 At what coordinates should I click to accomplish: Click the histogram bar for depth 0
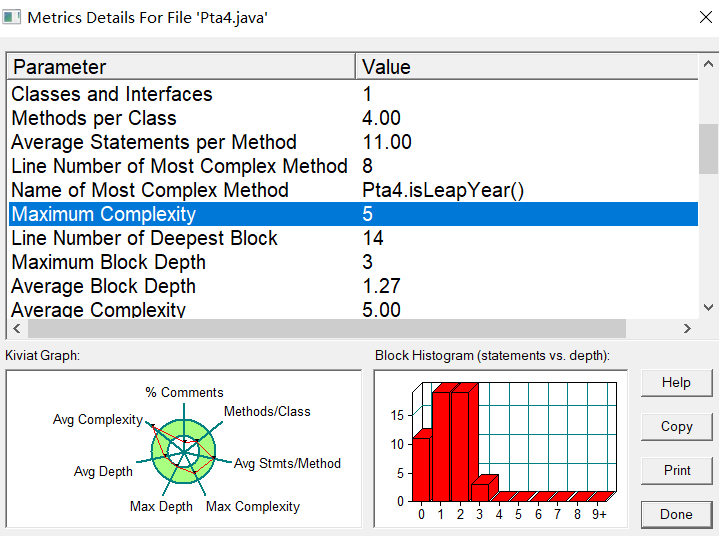click(x=421, y=468)
